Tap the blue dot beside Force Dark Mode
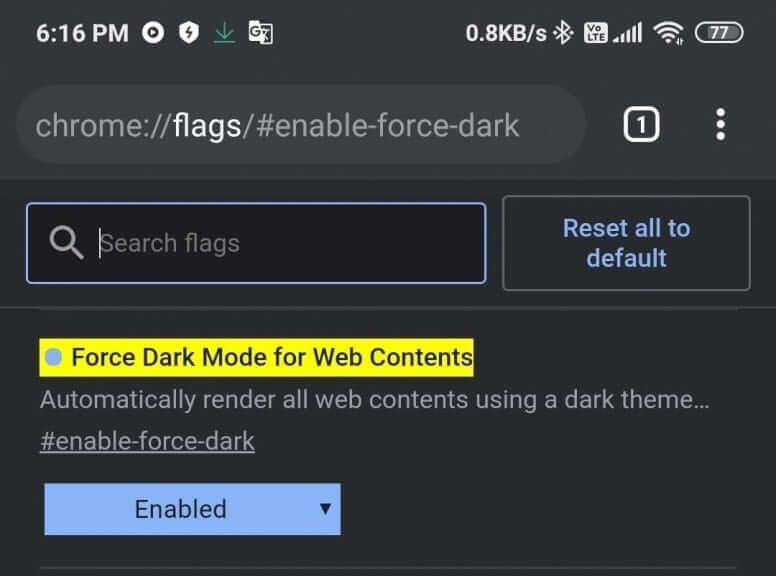776x576 pixels. pos(54,357)
